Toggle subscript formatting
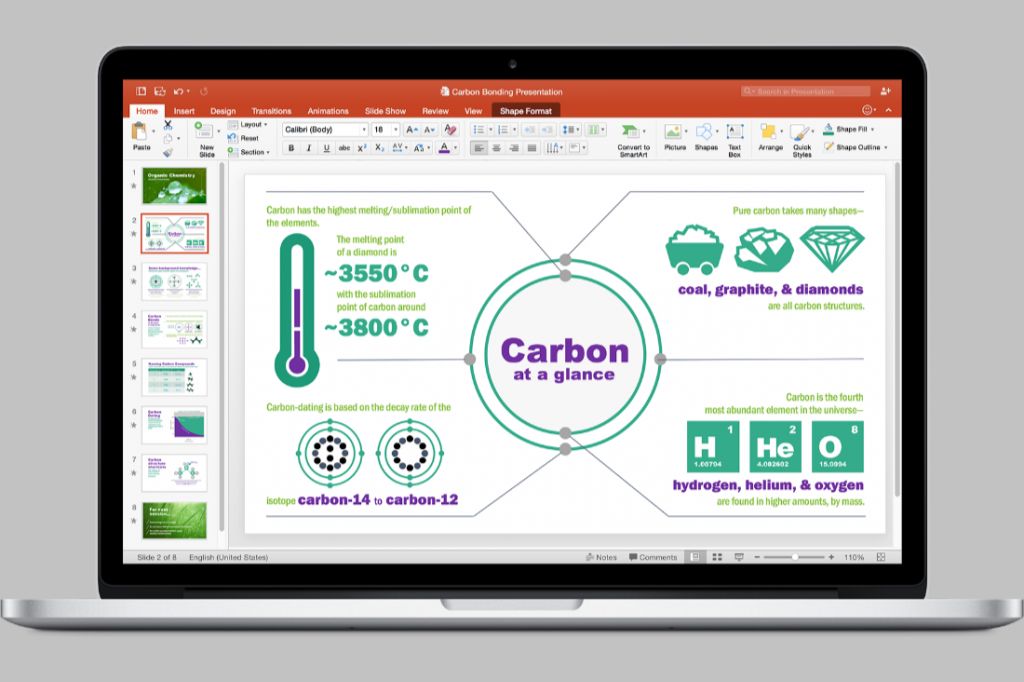 click(379, 148)
